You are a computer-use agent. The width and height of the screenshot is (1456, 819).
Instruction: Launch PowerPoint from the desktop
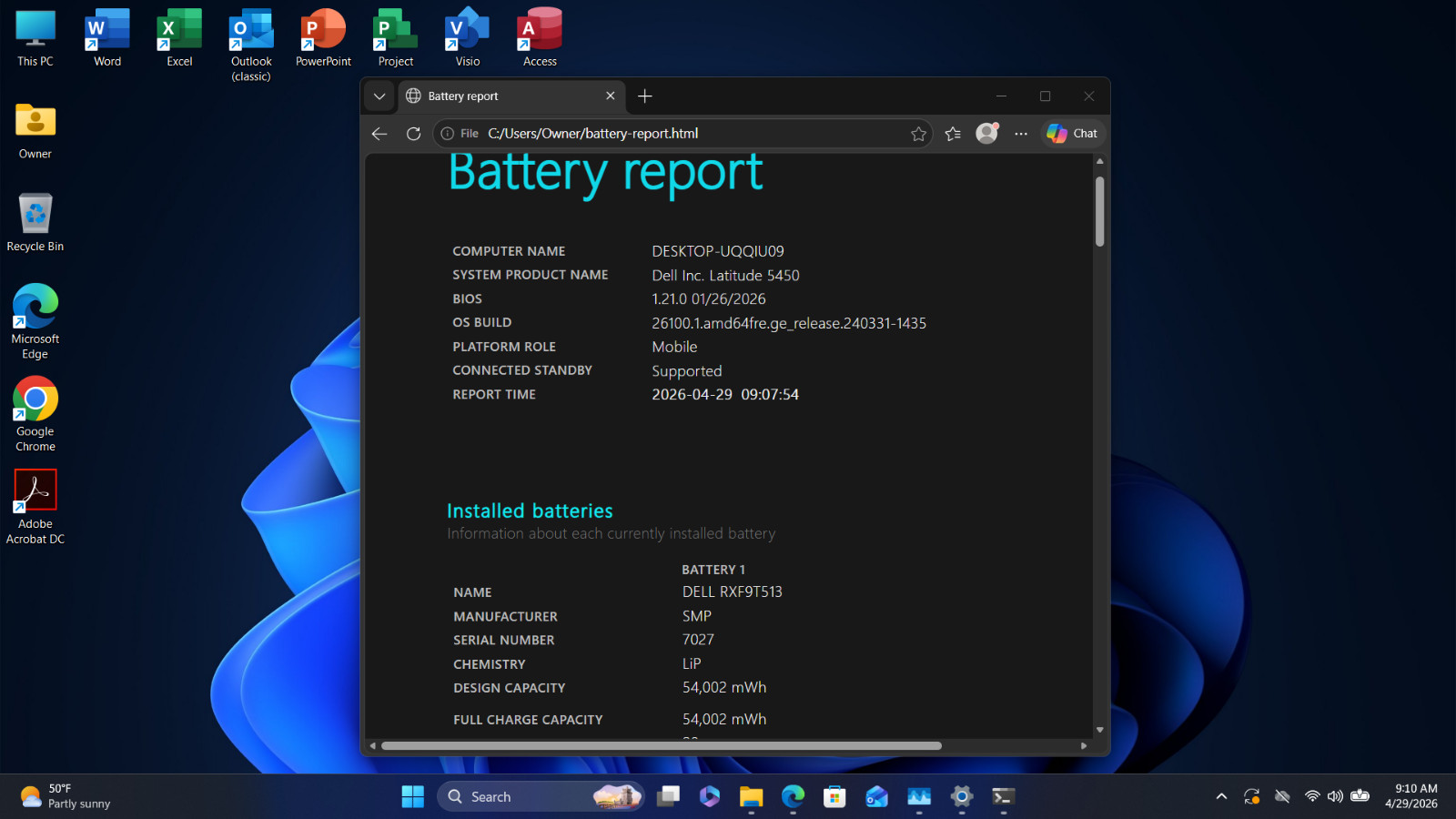(x=323, y=38)
